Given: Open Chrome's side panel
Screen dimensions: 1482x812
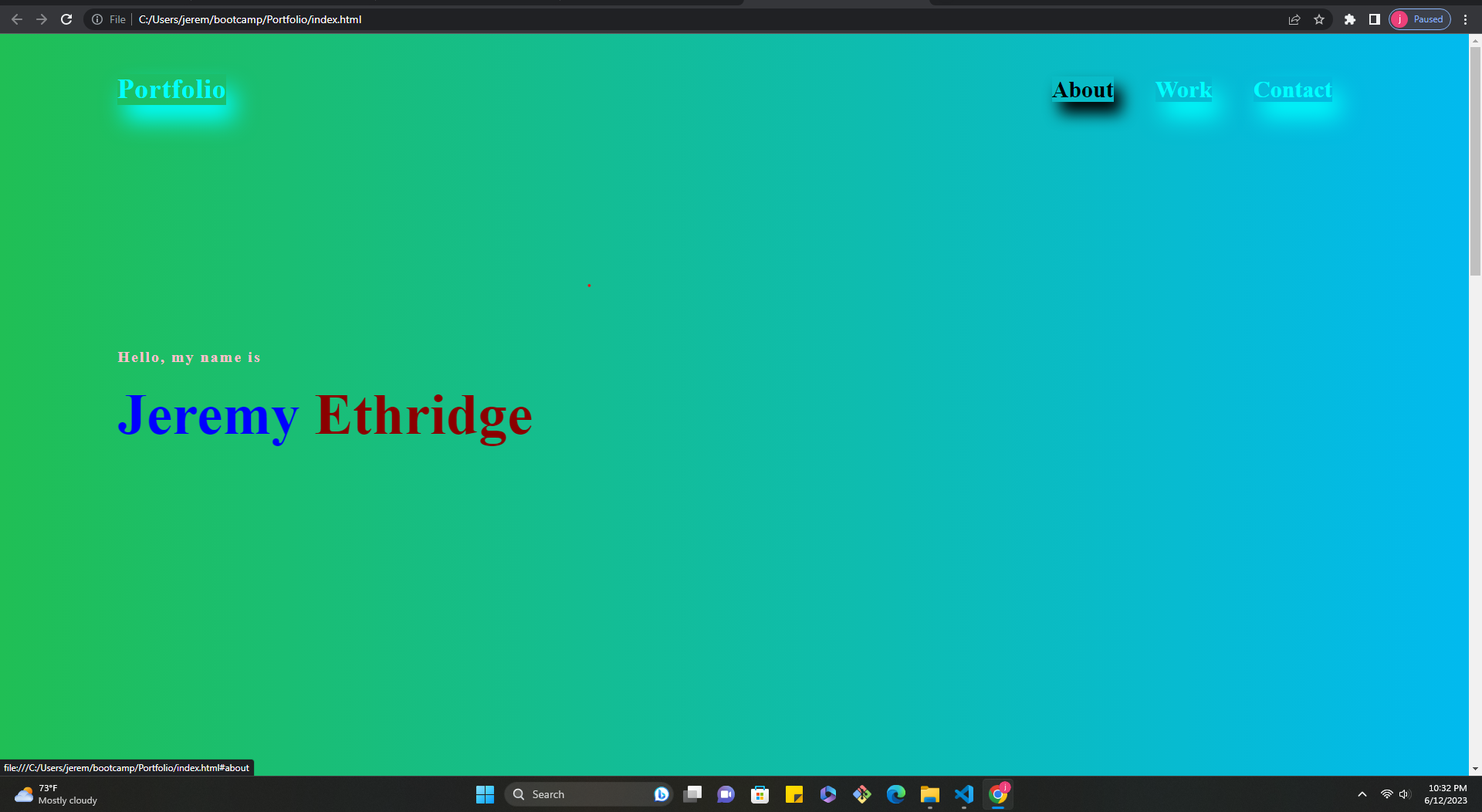Looking at the screenshot, I should pyautogui.click(x=1375, y=19).
